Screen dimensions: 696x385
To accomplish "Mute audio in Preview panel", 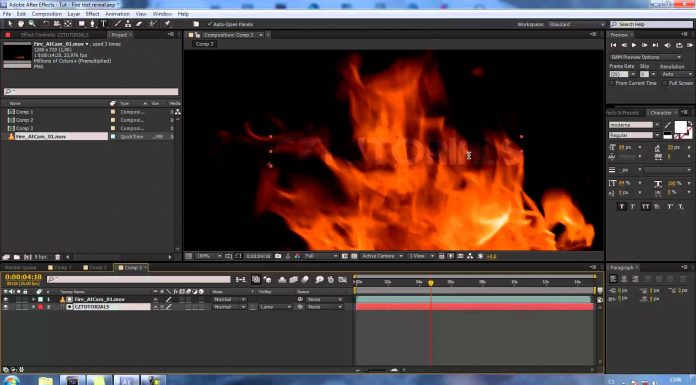I will pyautogui.click(x=667, y=45).
